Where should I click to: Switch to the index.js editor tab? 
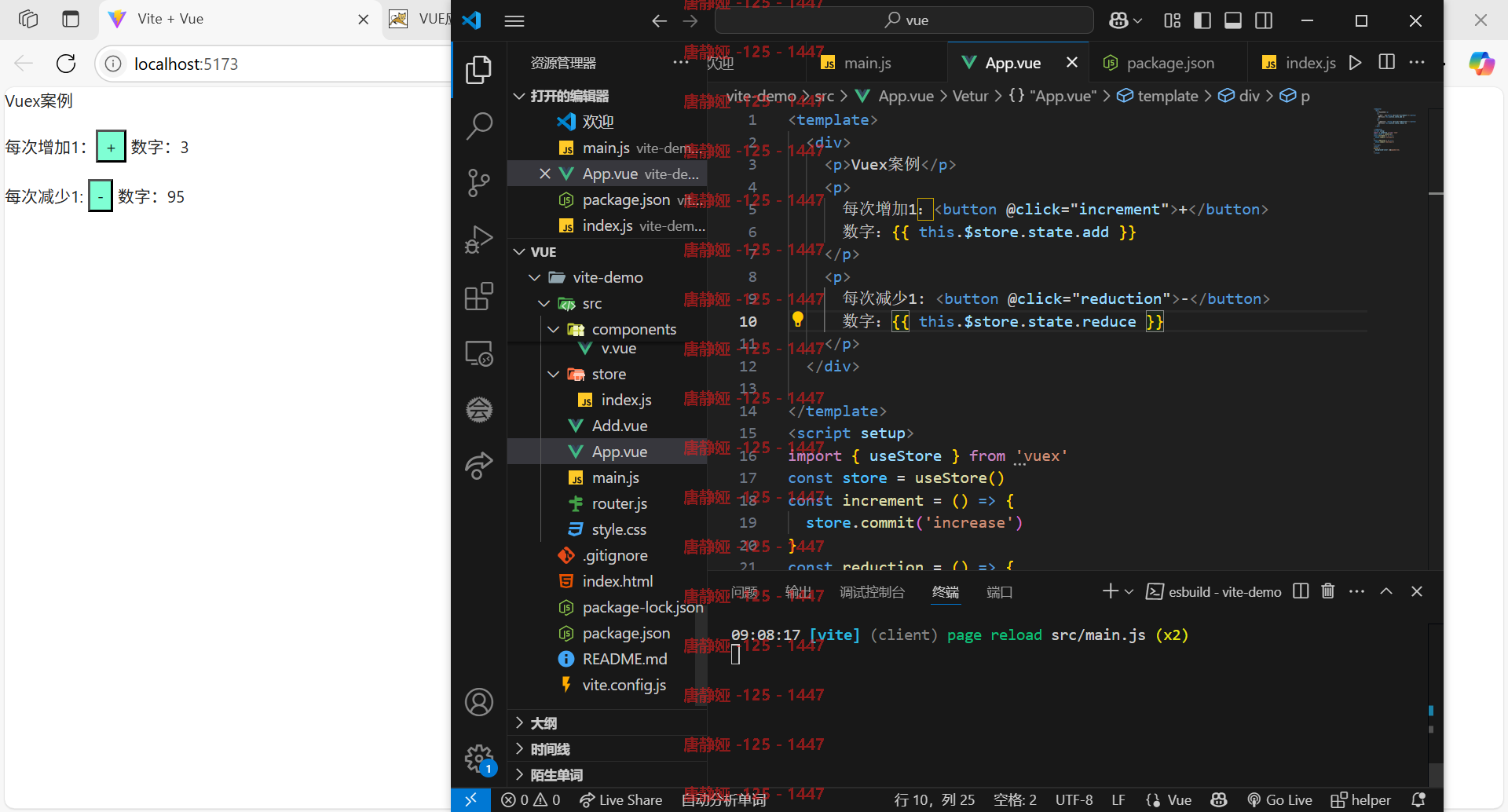tap(1298, 63)
